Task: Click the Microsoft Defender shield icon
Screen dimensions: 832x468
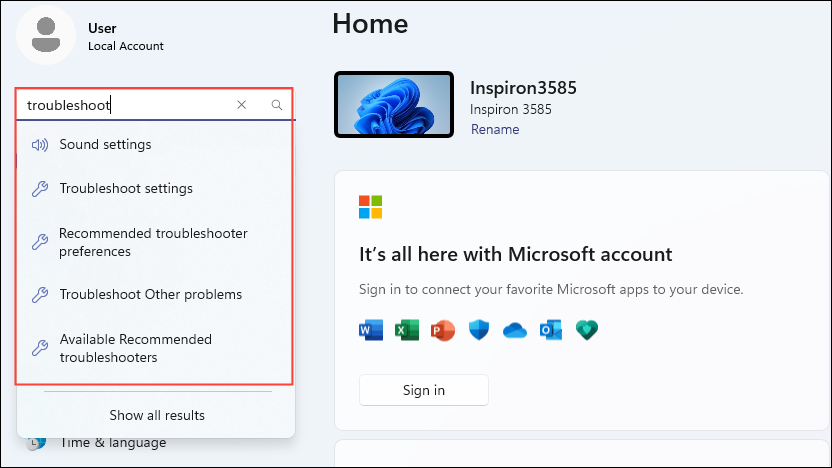Action: [479, 330]
